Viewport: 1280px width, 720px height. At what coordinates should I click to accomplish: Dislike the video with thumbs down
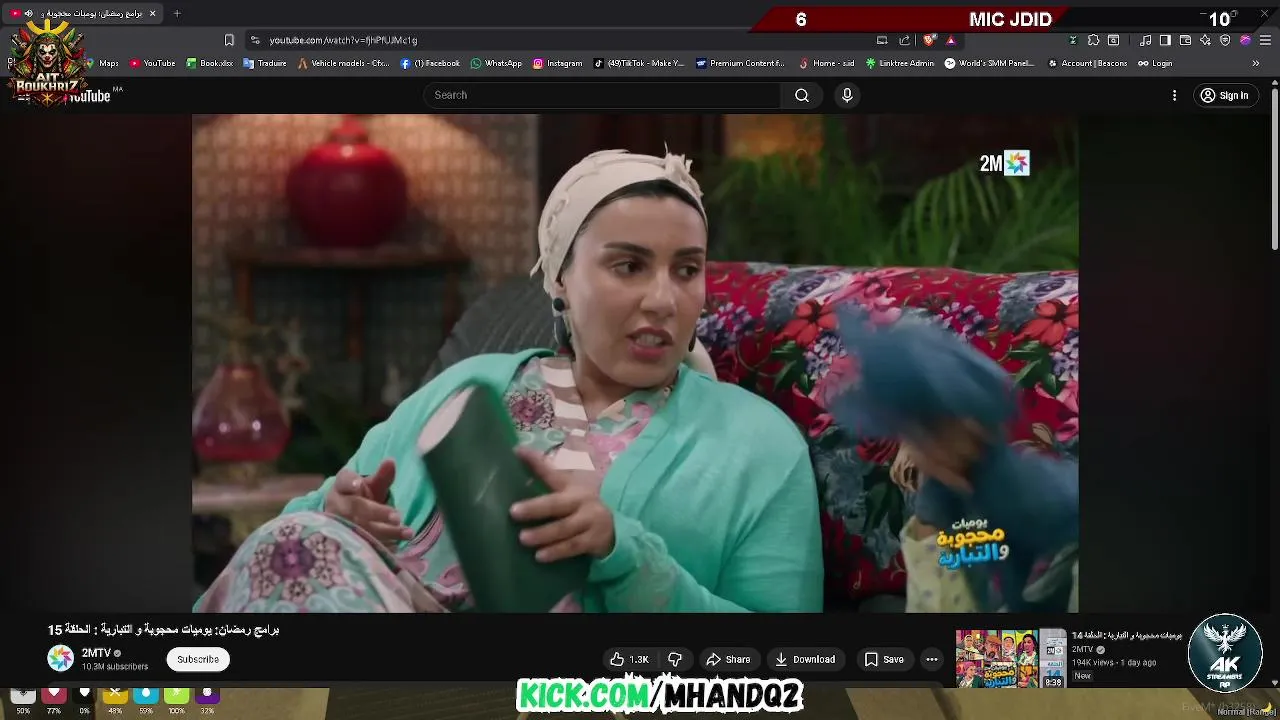675,659
